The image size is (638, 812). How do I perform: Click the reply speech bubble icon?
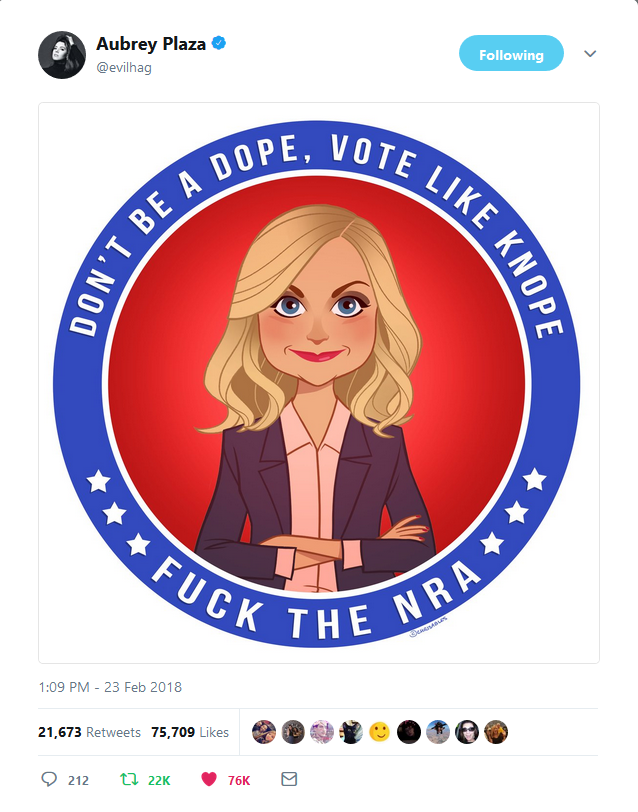(x=49, y=779)
